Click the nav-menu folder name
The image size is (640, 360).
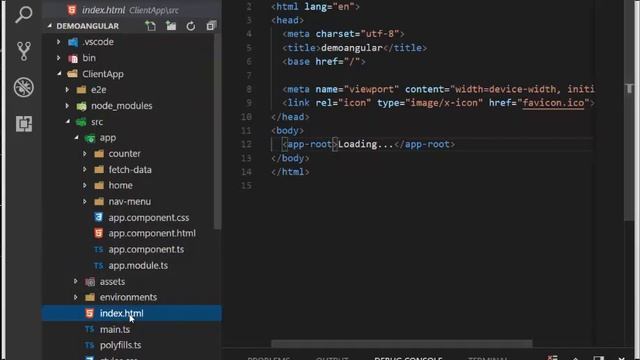point(129,202)
